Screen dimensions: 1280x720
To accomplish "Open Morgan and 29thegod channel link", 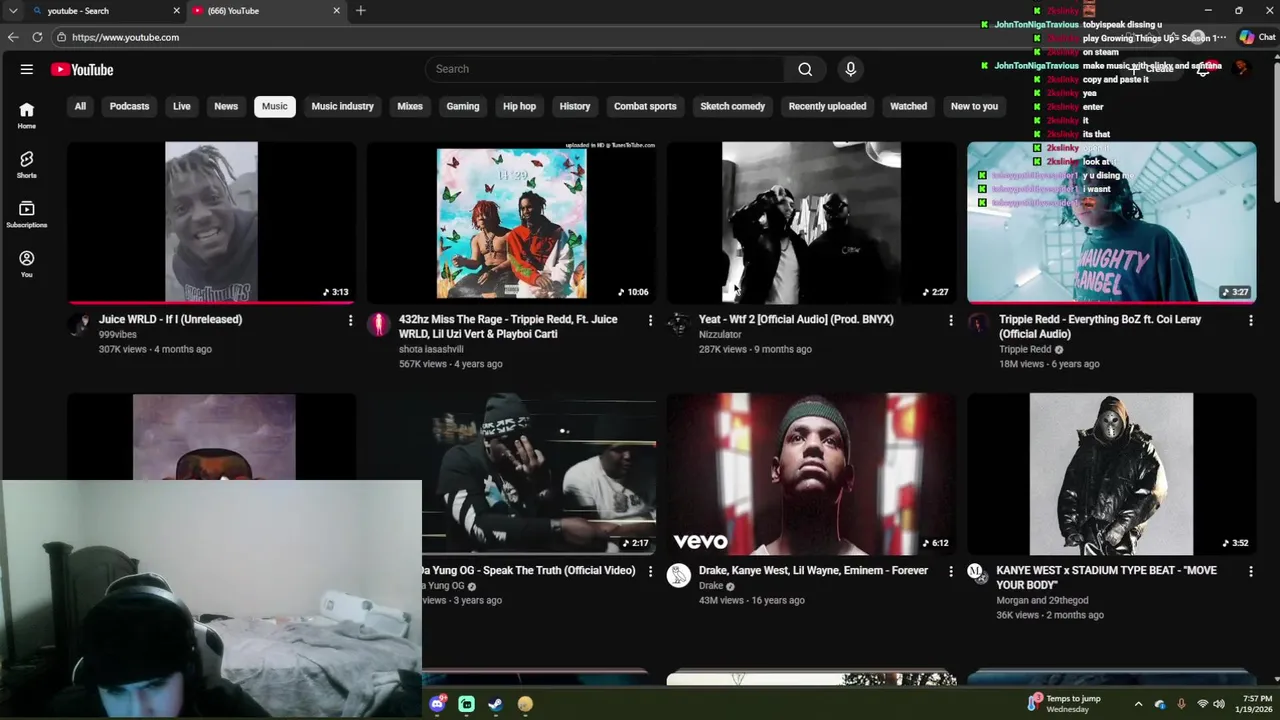I will [1042, 601].
